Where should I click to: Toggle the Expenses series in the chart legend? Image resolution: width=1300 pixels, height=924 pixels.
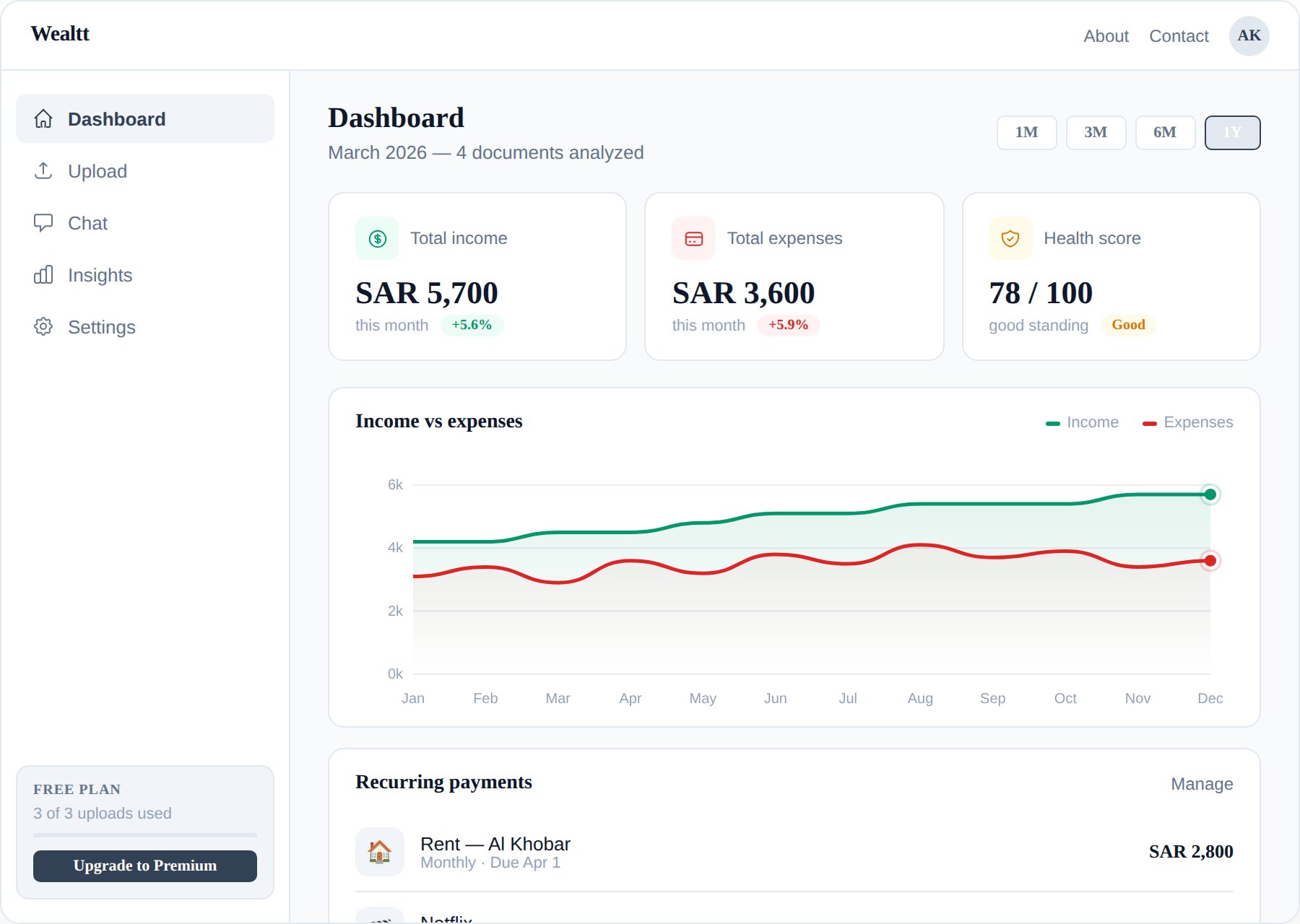(x=1188, y=422)
